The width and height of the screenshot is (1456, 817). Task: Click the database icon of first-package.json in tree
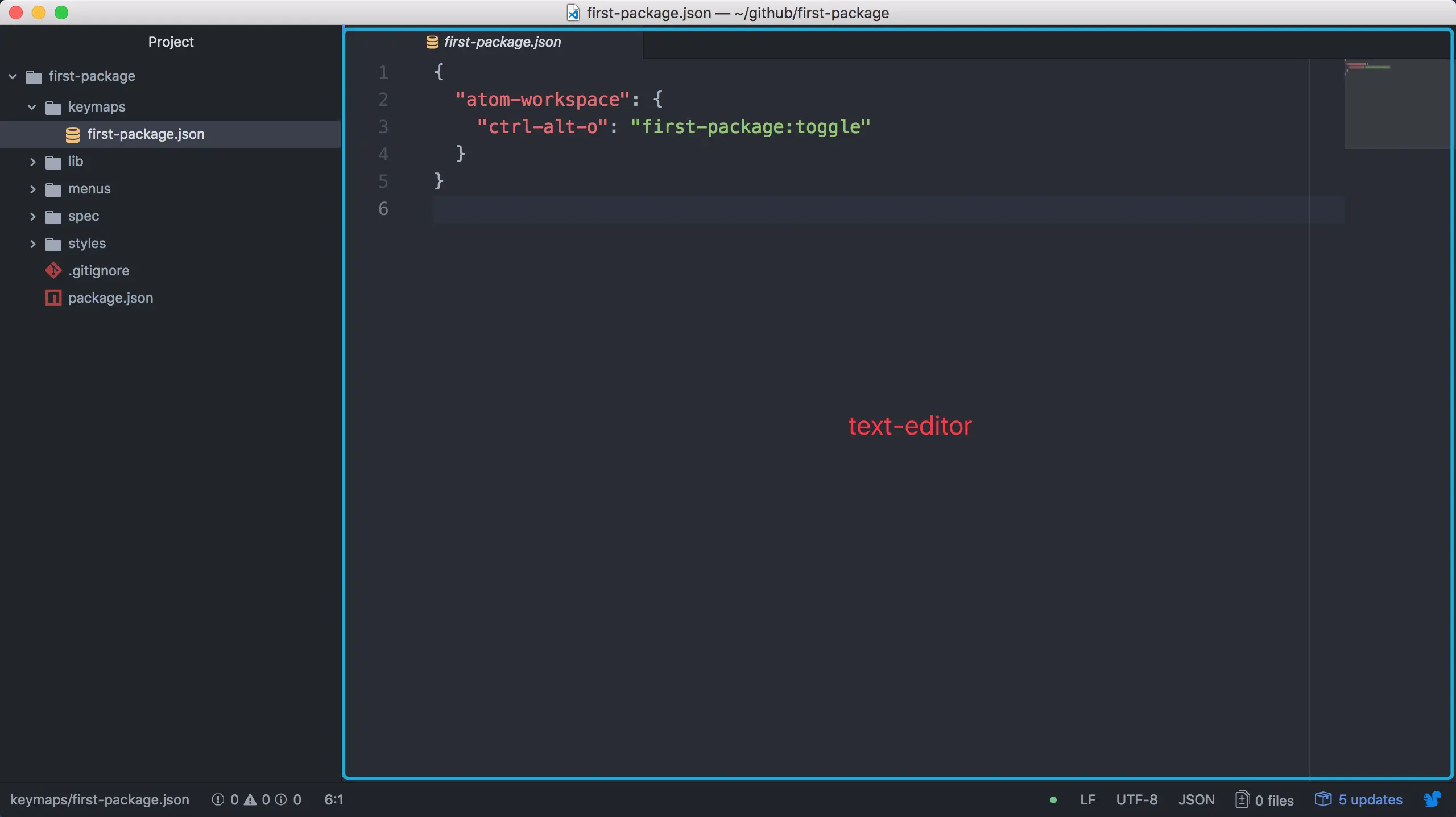(73, 134)
